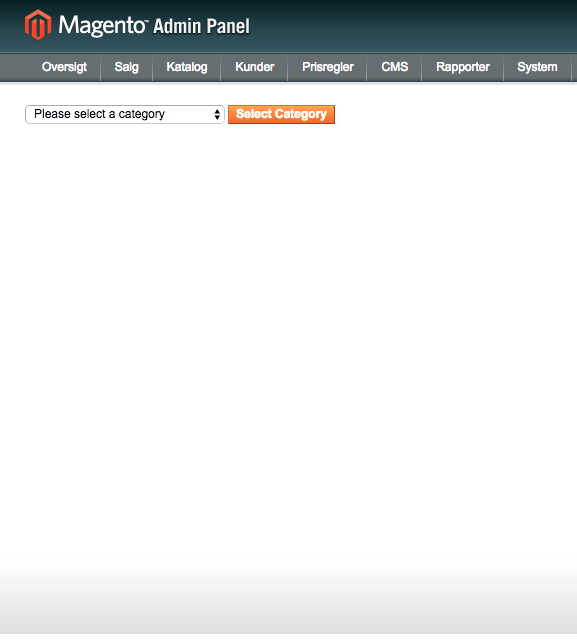The height and width of the screenshot is (642, 577).
Task: Click the Admin Panel title text
Action: point(201,27)
